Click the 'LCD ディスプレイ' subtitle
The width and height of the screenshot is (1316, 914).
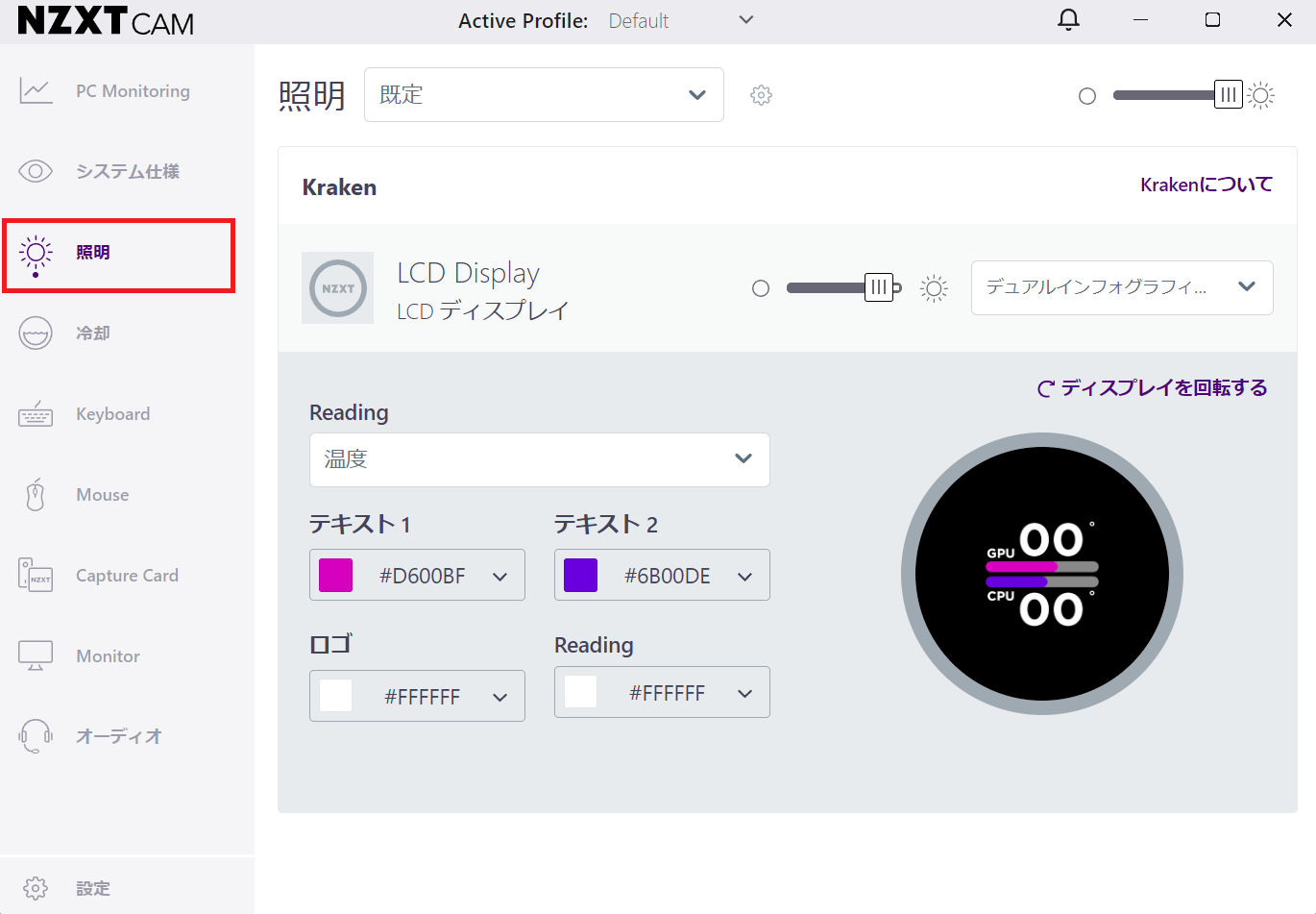tap(483, 311)
